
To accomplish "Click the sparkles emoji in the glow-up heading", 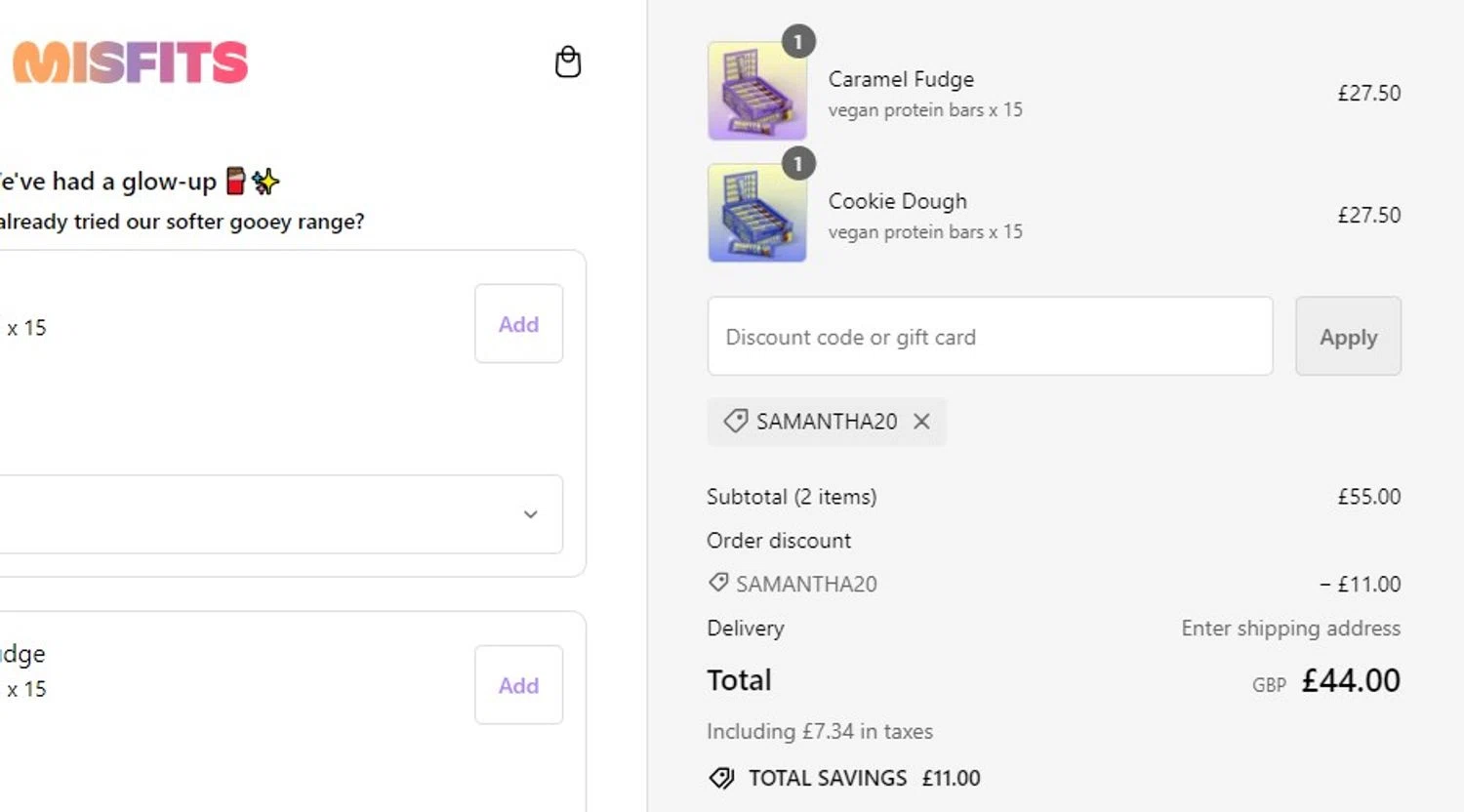I will coord(265,181).
